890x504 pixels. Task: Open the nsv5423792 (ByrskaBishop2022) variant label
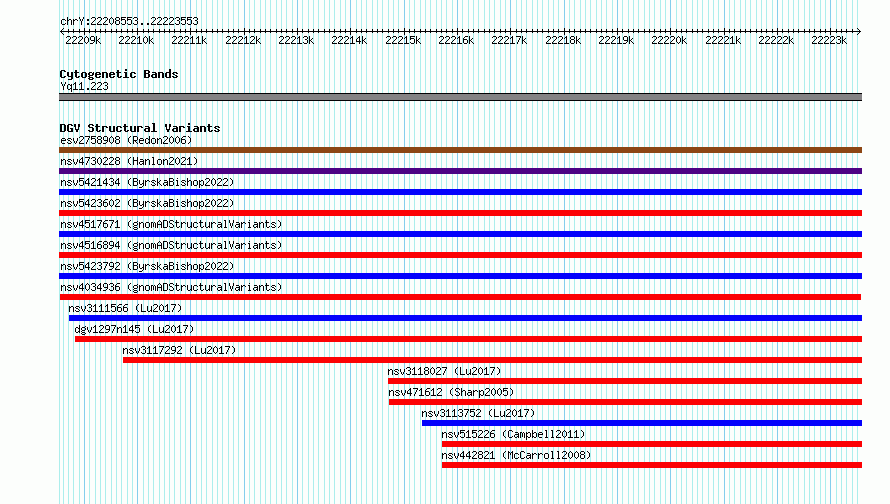point(147,266)
